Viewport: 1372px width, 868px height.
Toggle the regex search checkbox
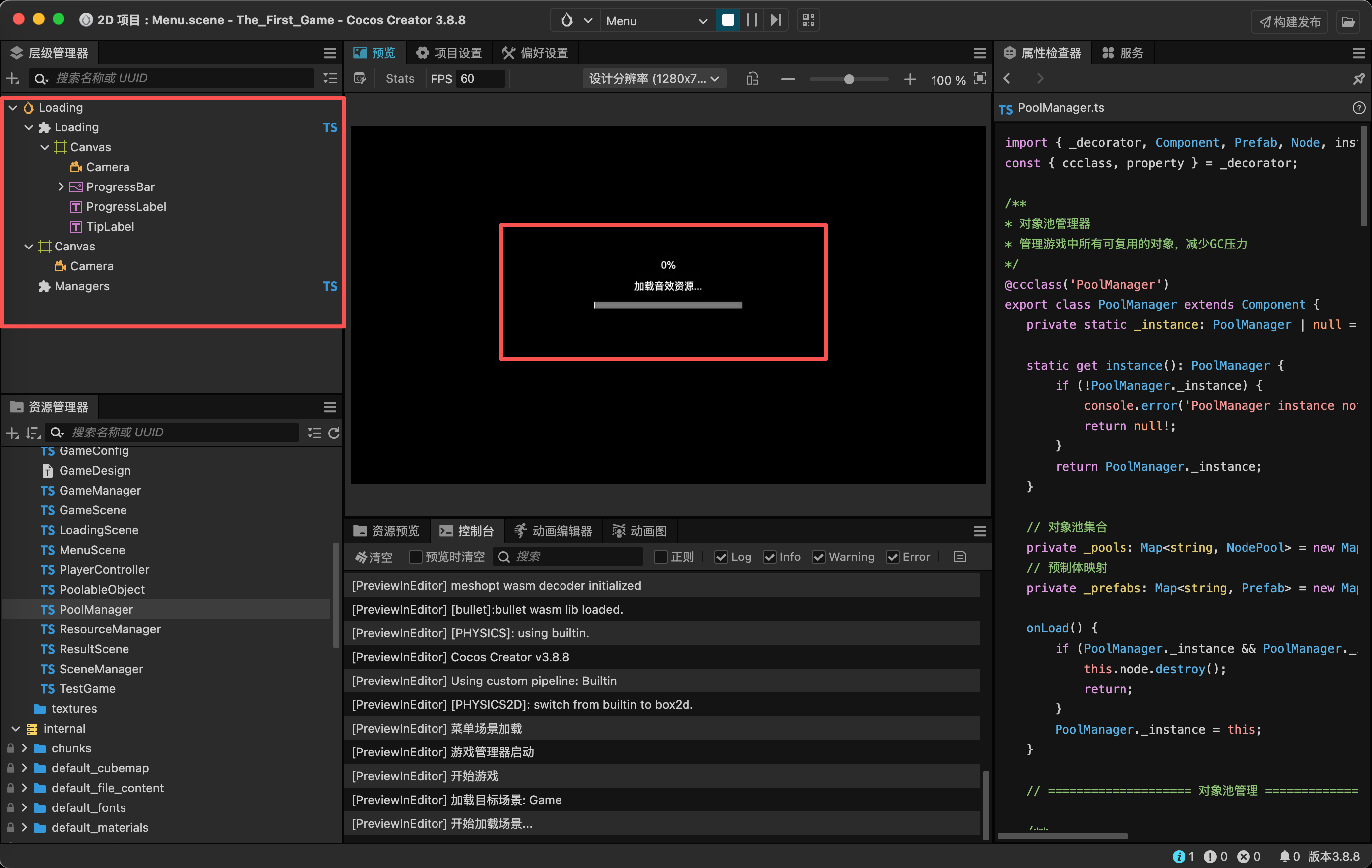click(x=660, y=557)
